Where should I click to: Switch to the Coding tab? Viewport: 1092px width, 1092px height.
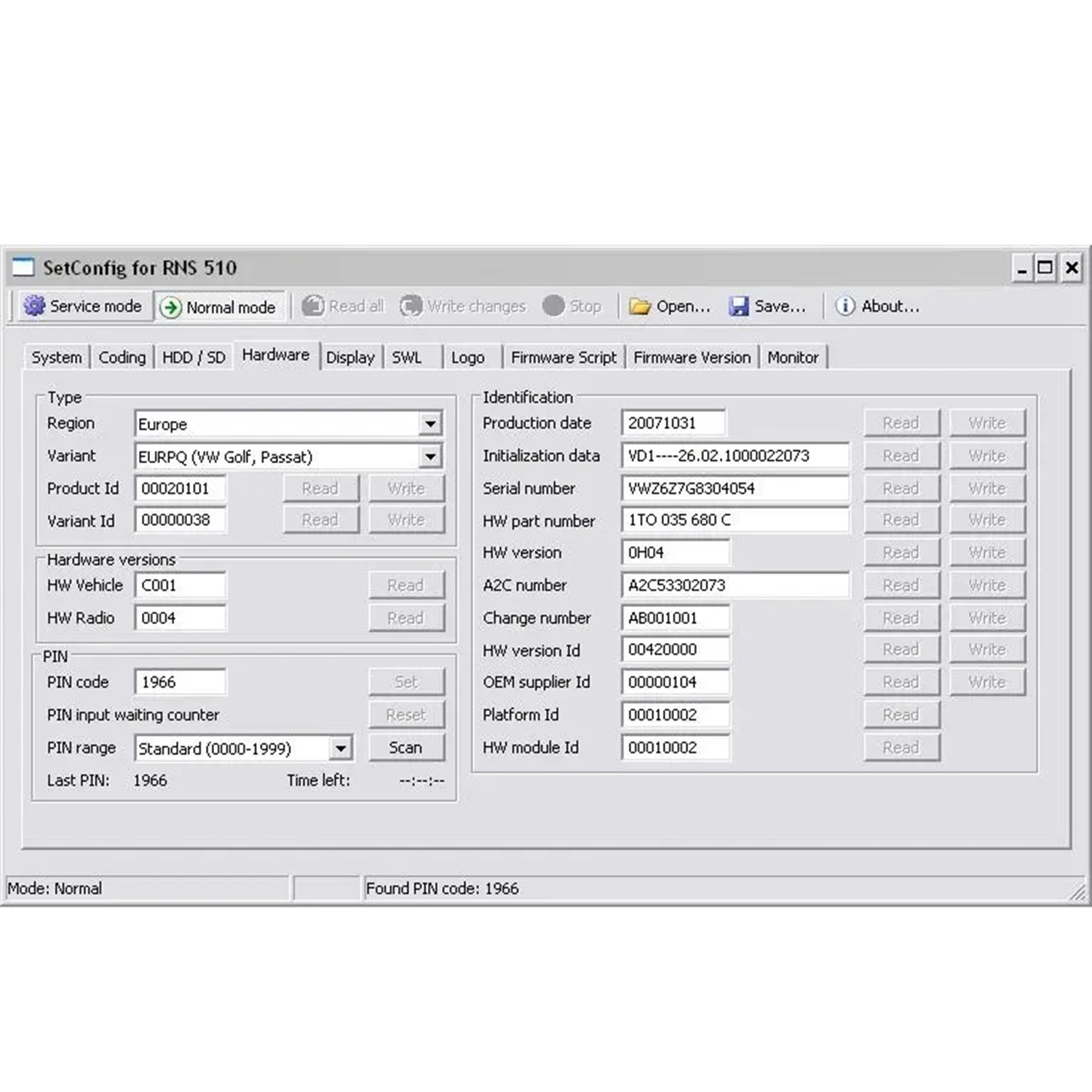(122, 357)
